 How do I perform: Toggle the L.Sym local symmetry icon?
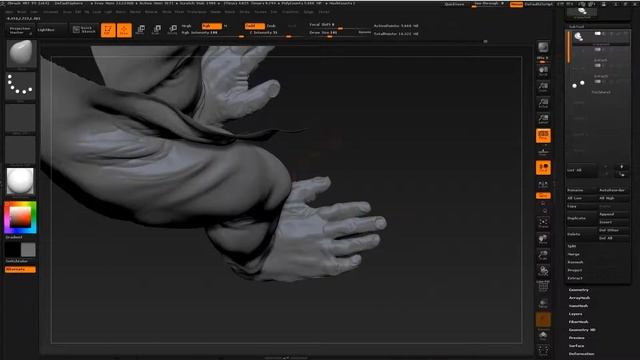543,184
